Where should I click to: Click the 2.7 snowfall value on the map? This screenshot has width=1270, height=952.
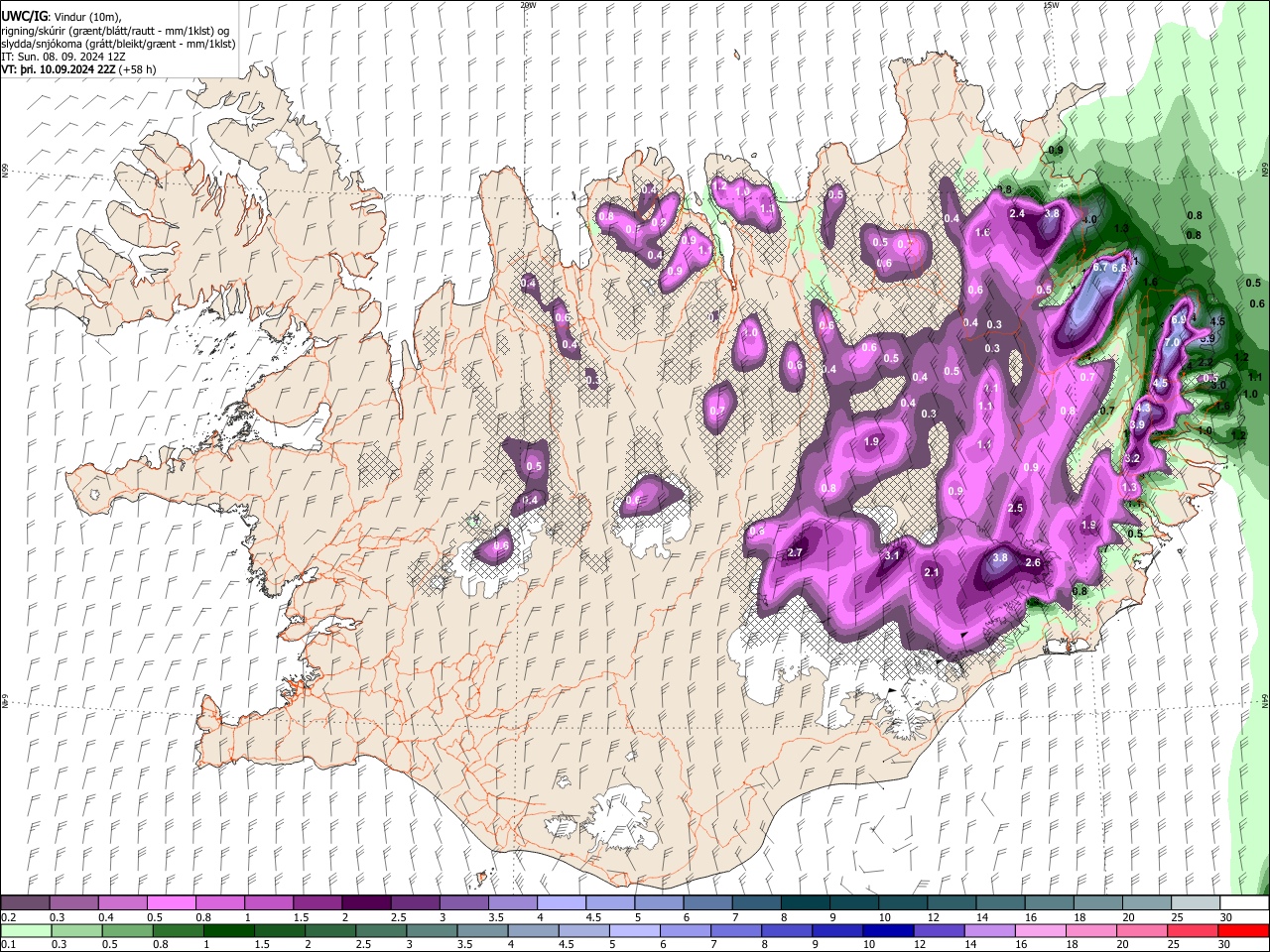(795, 552)
